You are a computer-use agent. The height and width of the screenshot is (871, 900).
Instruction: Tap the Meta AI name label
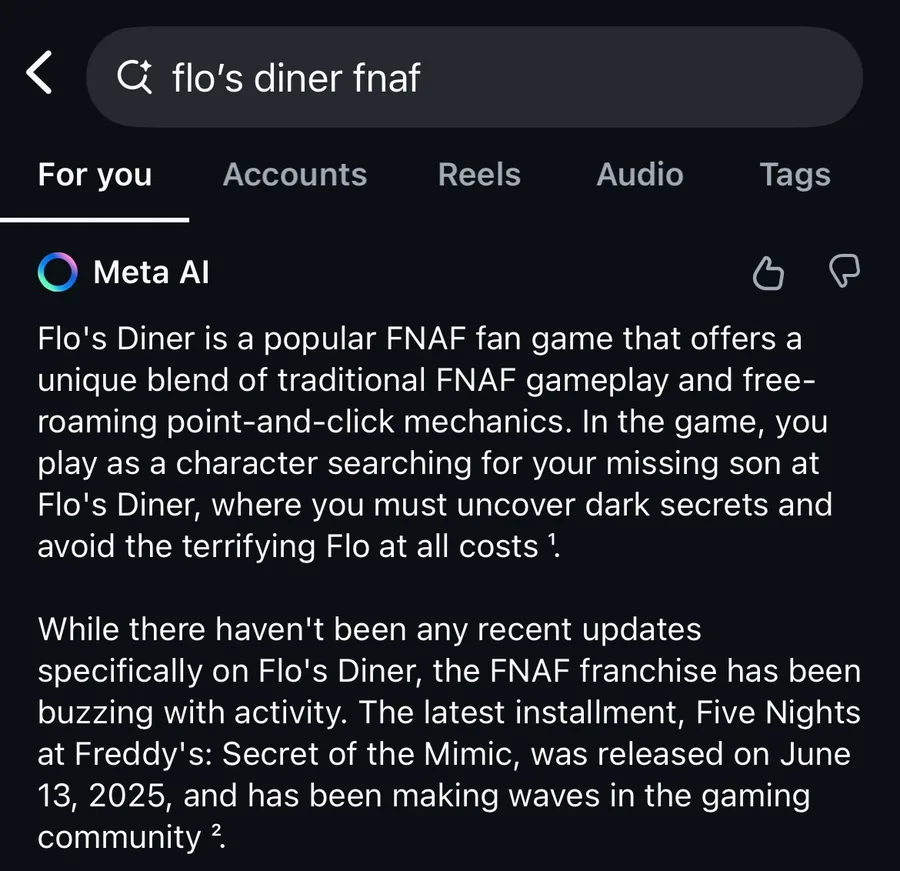click(151, 272)
